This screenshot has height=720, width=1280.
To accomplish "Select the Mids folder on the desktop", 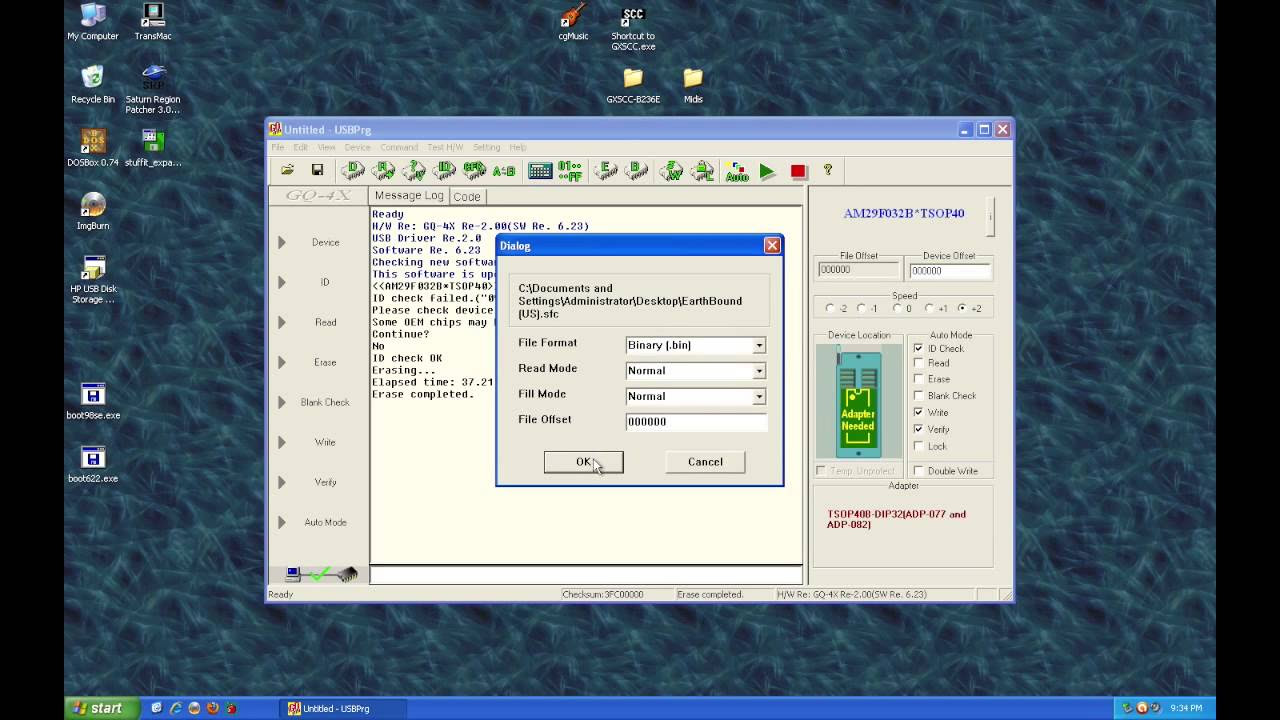I will tap(693, 85).
